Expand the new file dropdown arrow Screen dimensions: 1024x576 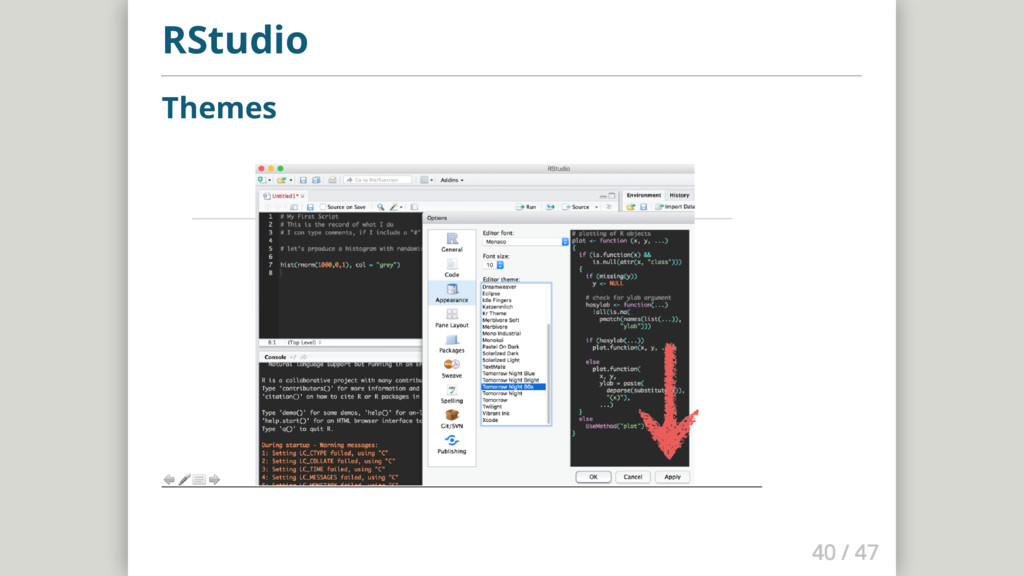pyautogui.click(x=269, y=180)
